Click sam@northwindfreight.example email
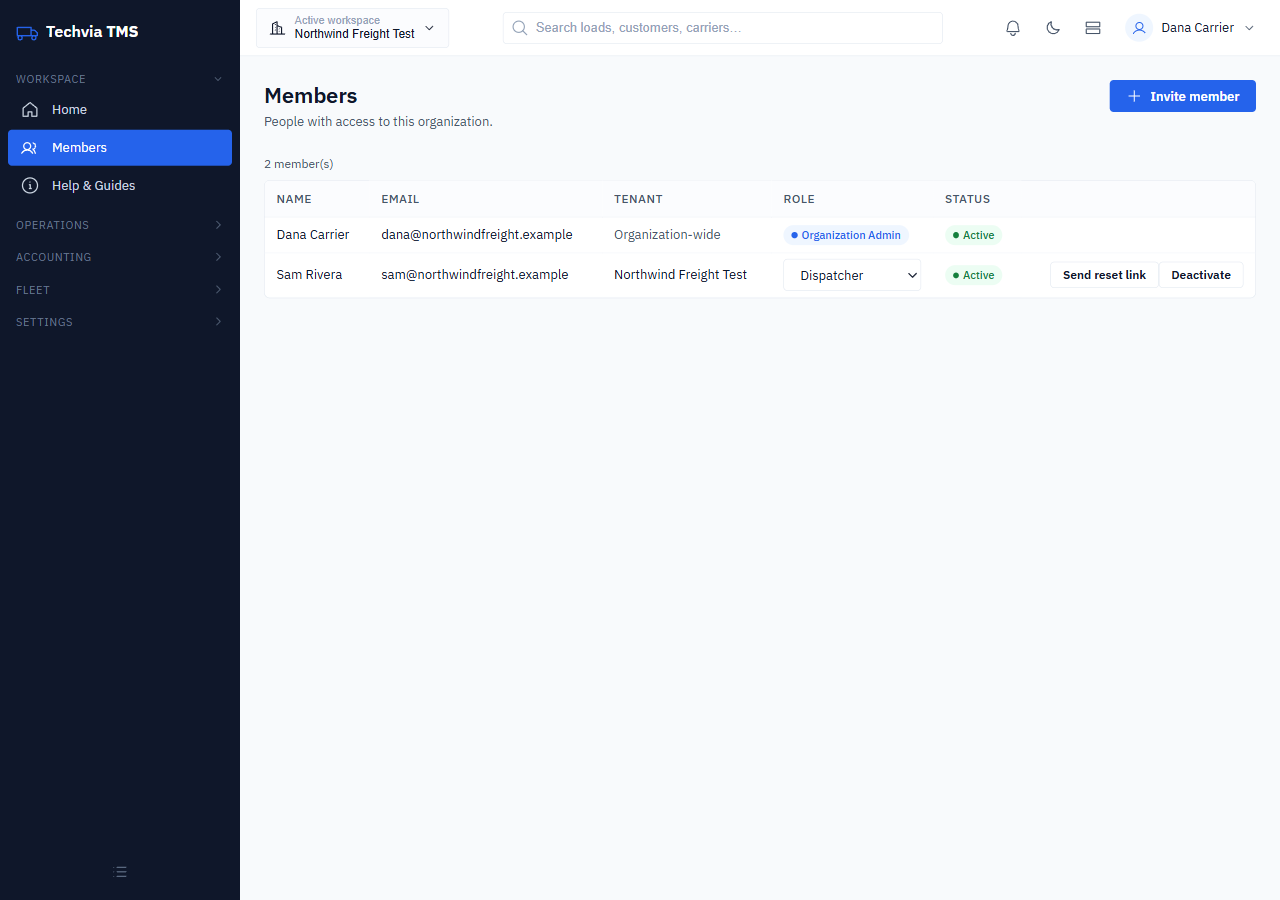Screen dimensions: 1280x900 (475, 275)
